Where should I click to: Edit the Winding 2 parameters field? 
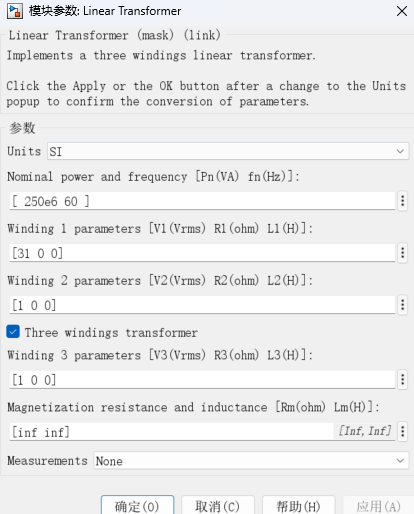coord(202,305)
